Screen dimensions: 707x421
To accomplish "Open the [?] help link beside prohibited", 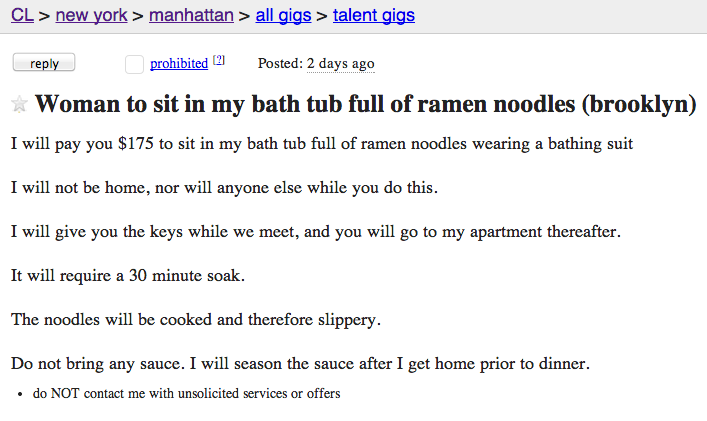I will [219, 60].
